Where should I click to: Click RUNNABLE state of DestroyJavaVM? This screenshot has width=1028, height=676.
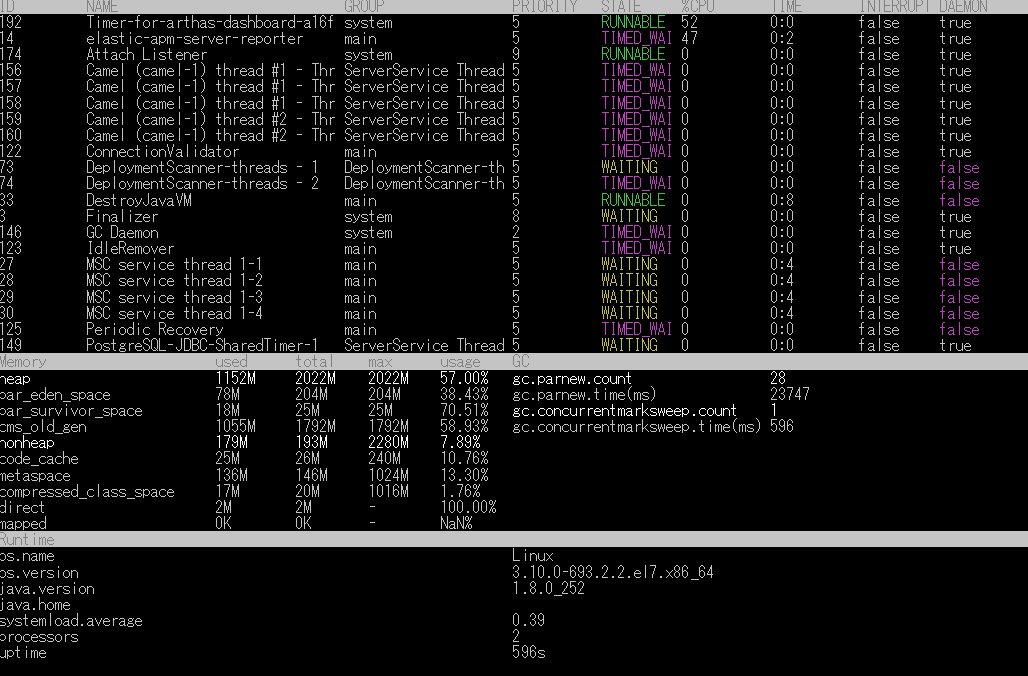pyautogui.click(x=633, y=200)
